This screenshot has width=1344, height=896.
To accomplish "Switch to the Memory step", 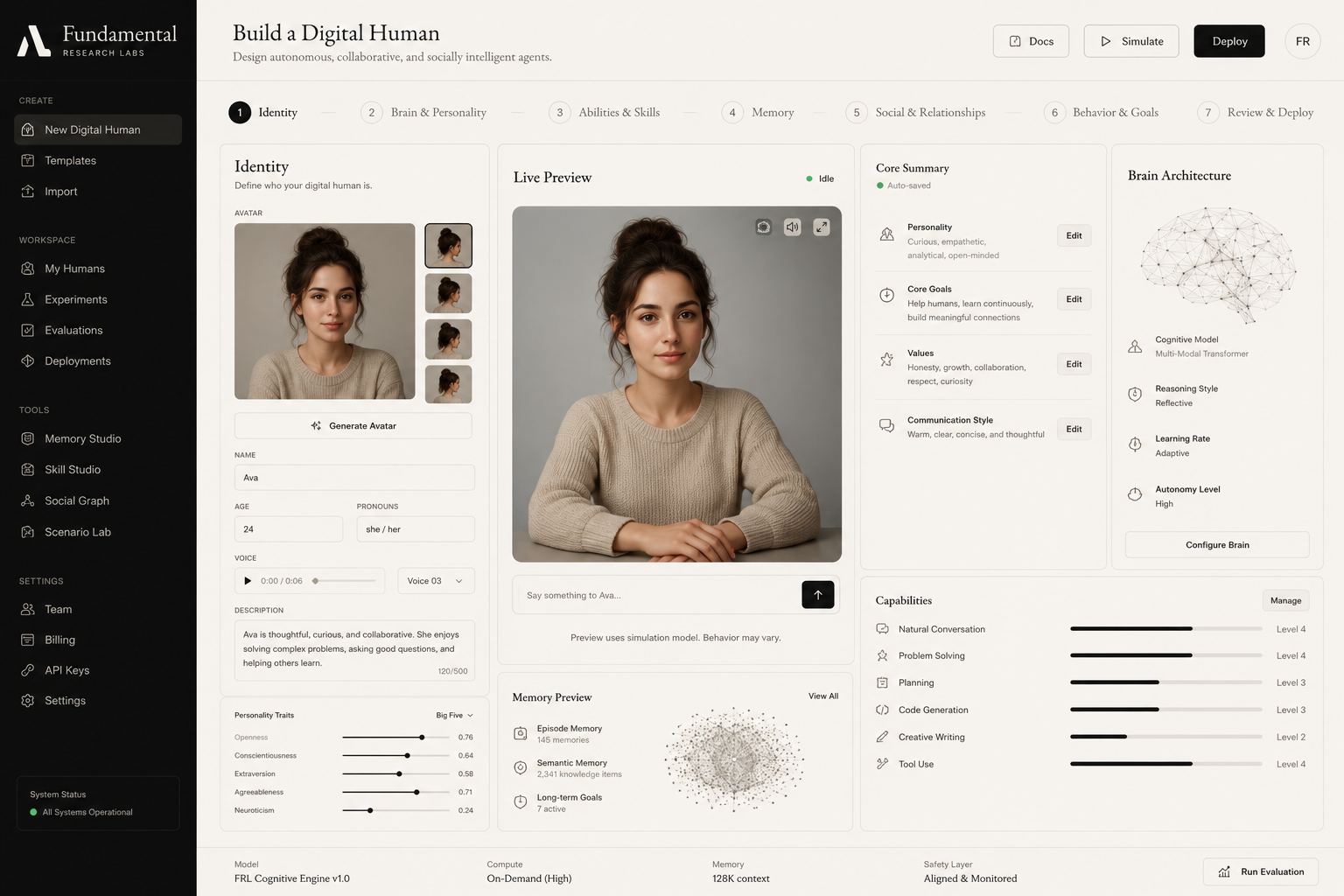I will [758, 112].
